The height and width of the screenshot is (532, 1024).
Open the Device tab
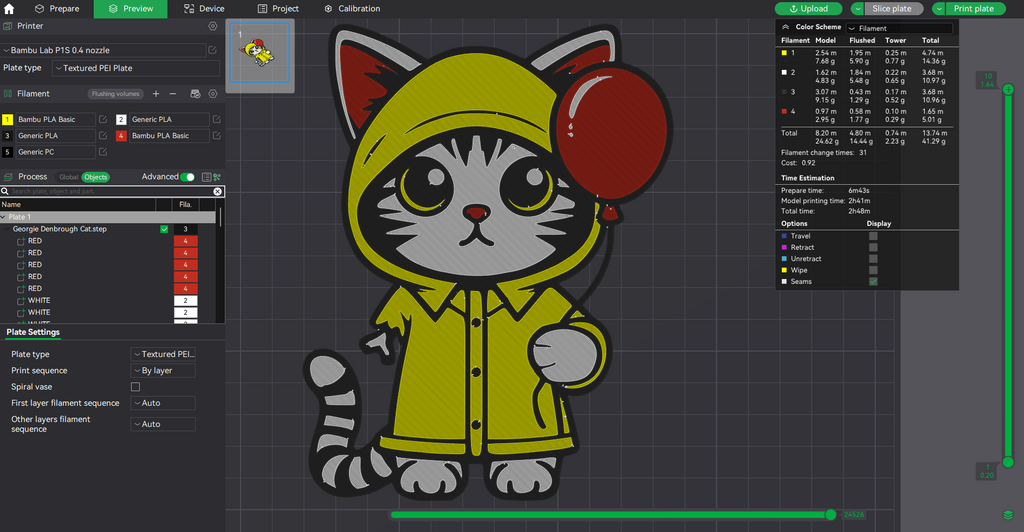[204, 8]
